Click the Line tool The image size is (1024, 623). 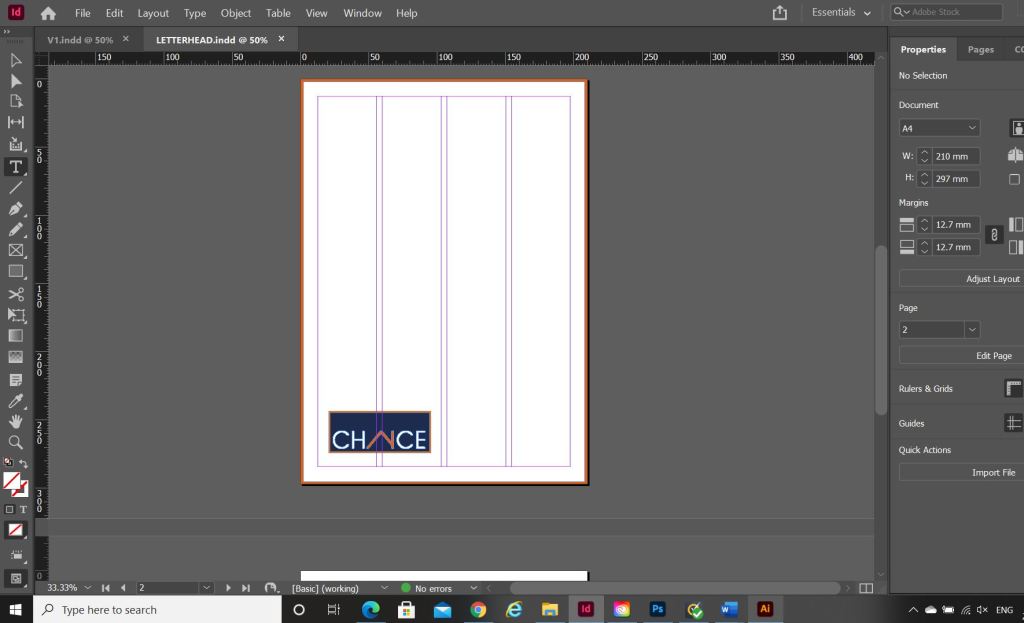[x=16, y=187]
